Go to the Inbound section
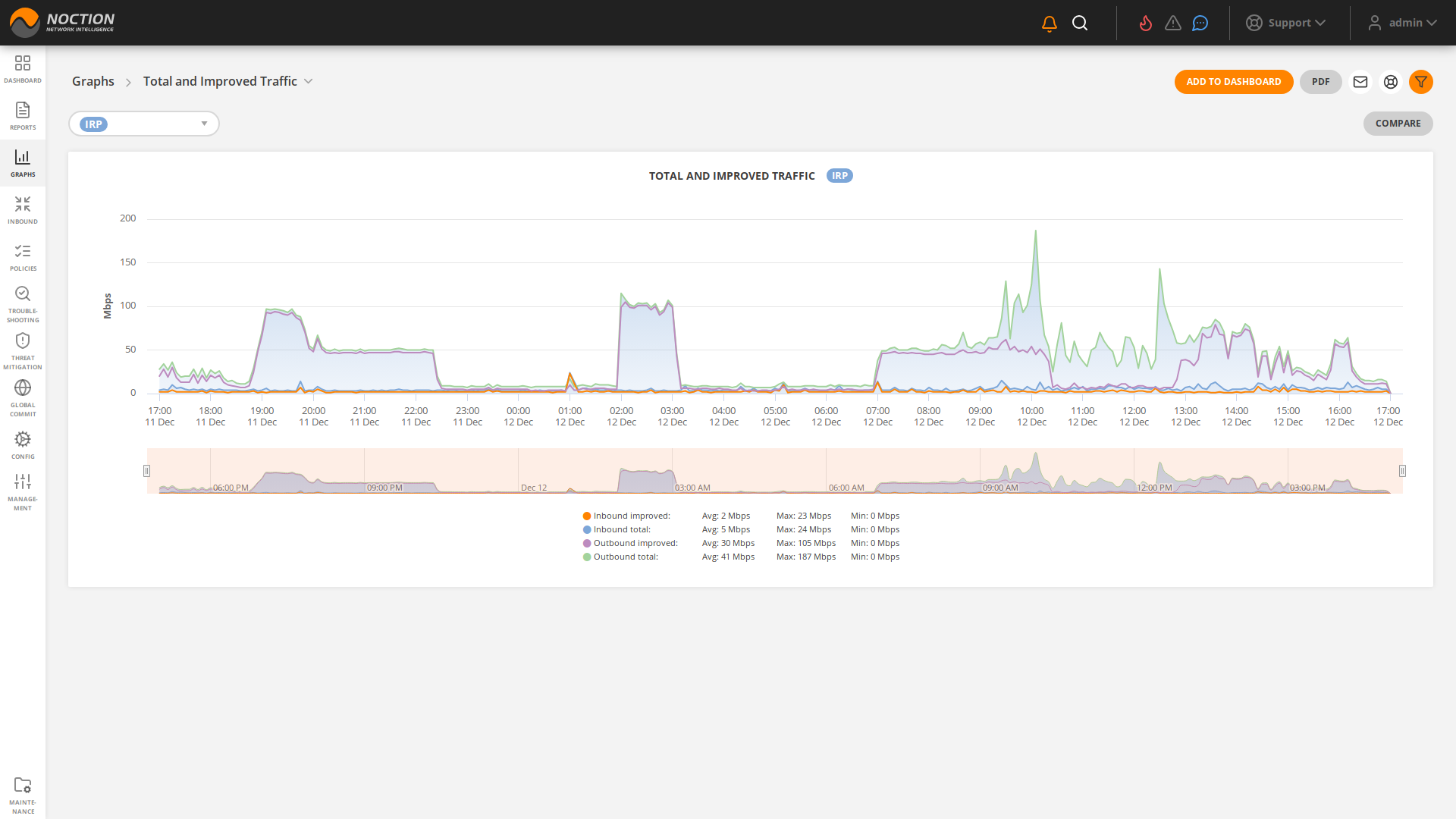Viewport: 1456px width, 819px height. coord(23,210)
